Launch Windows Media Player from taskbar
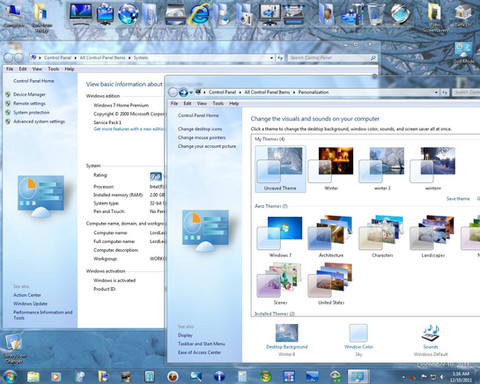This screenshot has width=480, height=384. (56, 377)
